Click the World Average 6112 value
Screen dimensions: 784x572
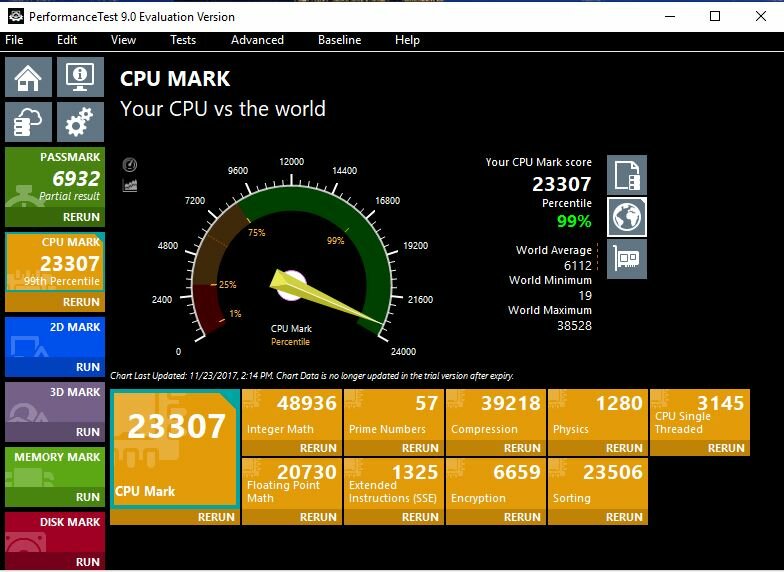coord(578,266)
